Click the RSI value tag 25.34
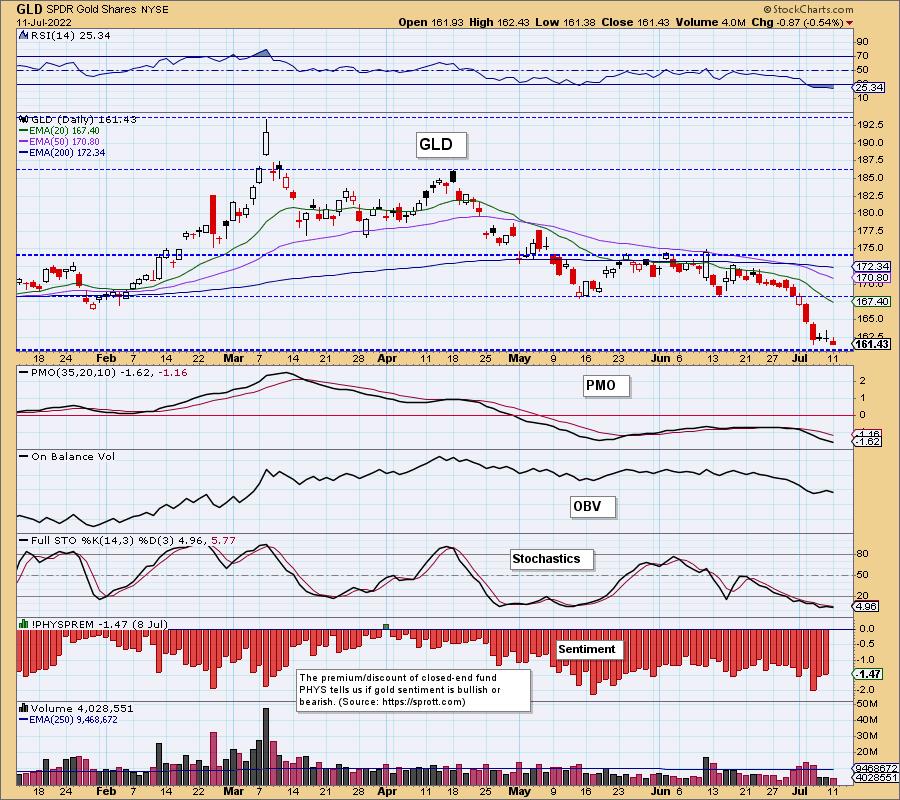 869,88
